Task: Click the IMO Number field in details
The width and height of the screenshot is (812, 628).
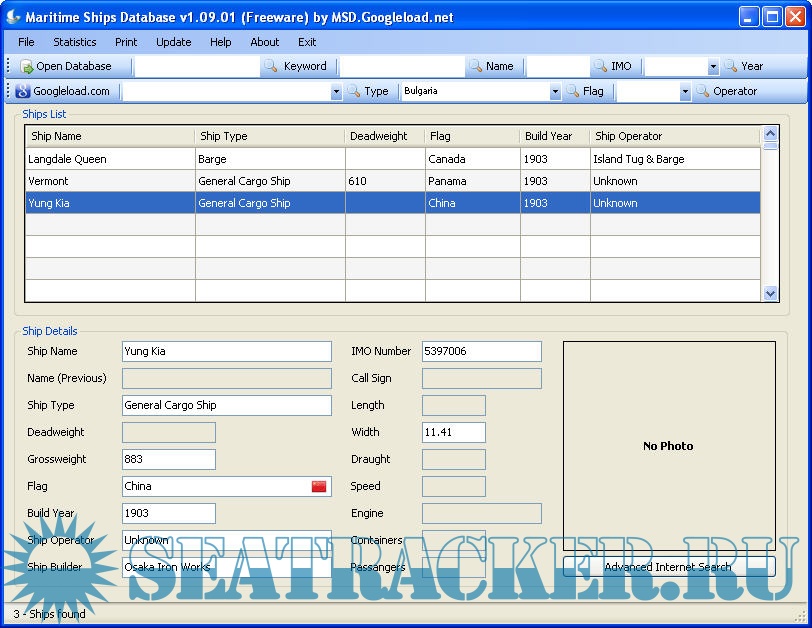Action: tap(481, 351)
